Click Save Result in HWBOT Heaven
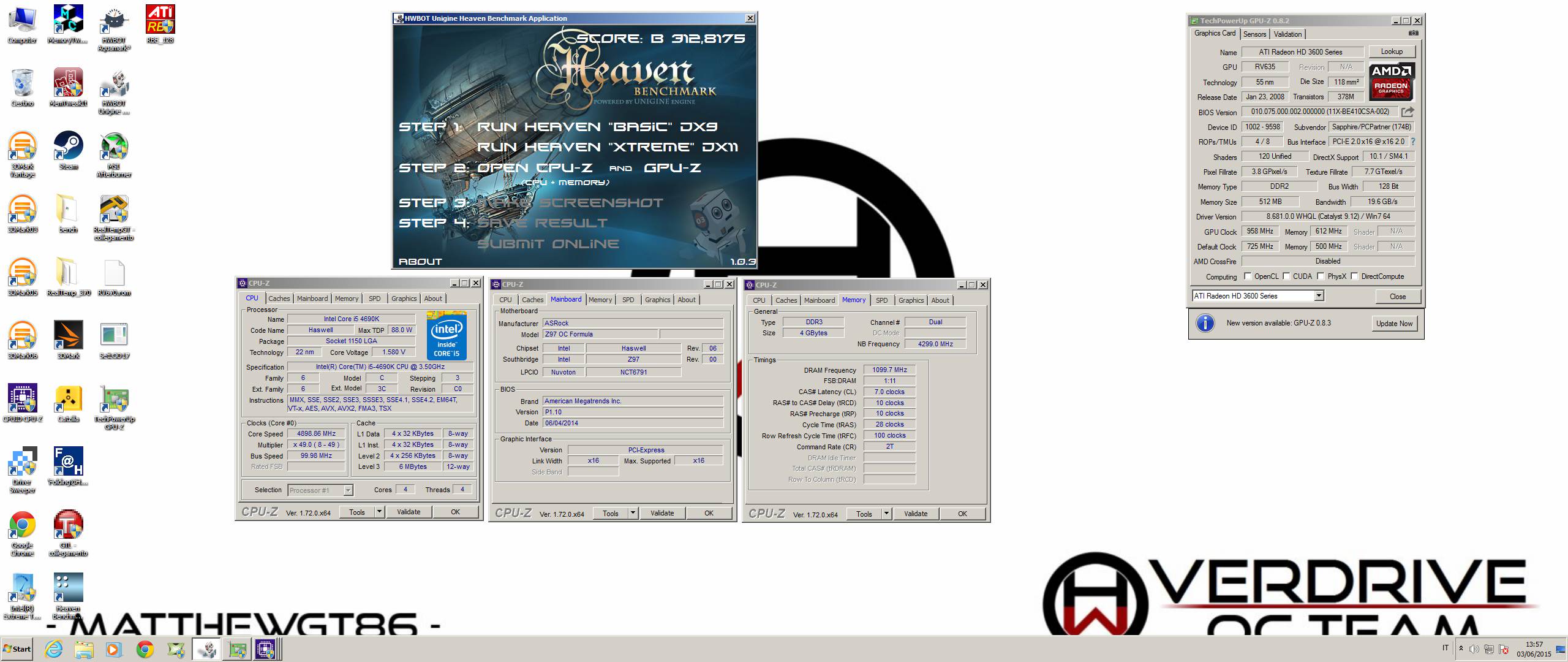The image size is (1568, 662). click(x=542, y=223)
